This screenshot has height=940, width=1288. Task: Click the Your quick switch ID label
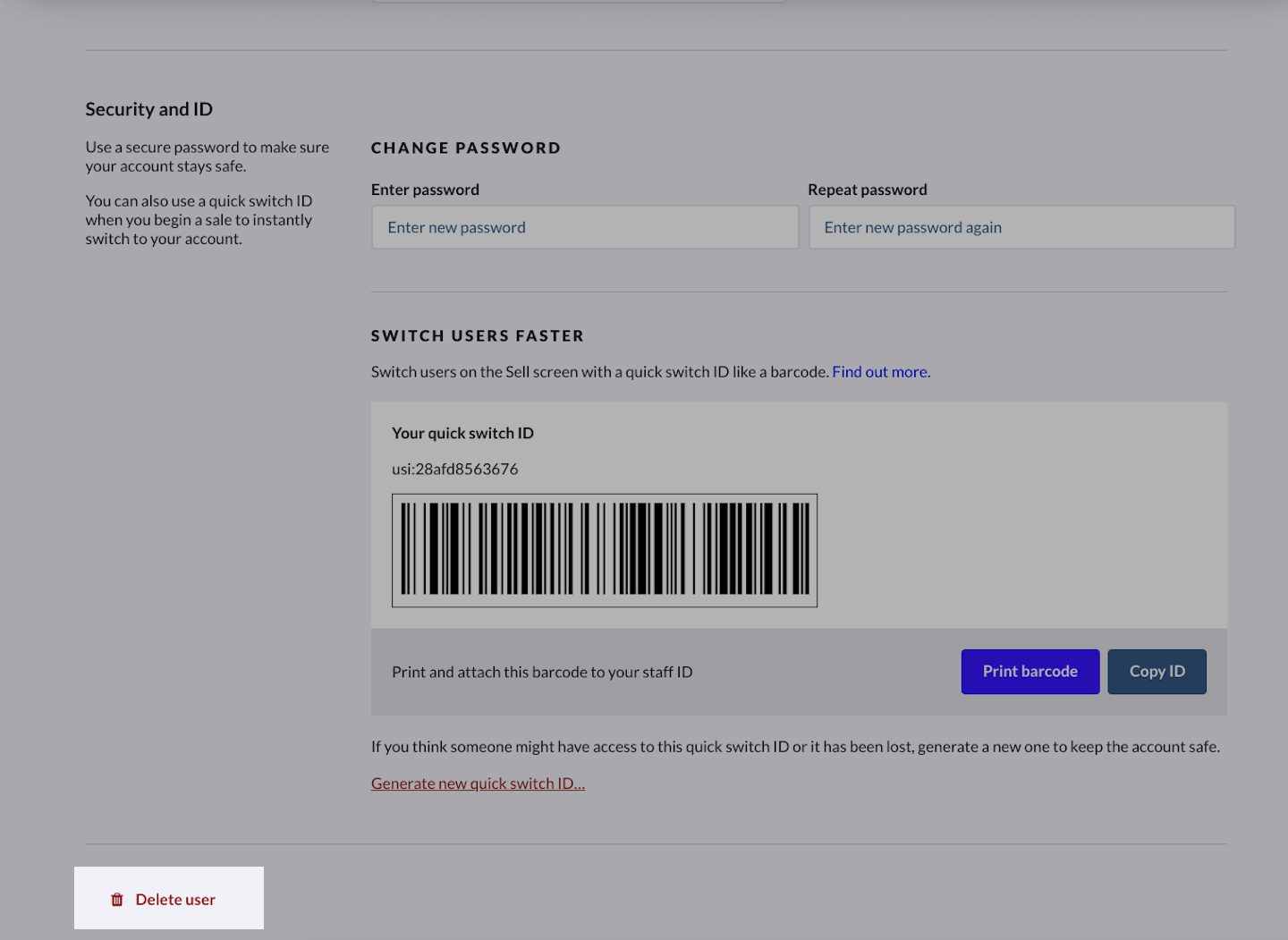point(462,434)
